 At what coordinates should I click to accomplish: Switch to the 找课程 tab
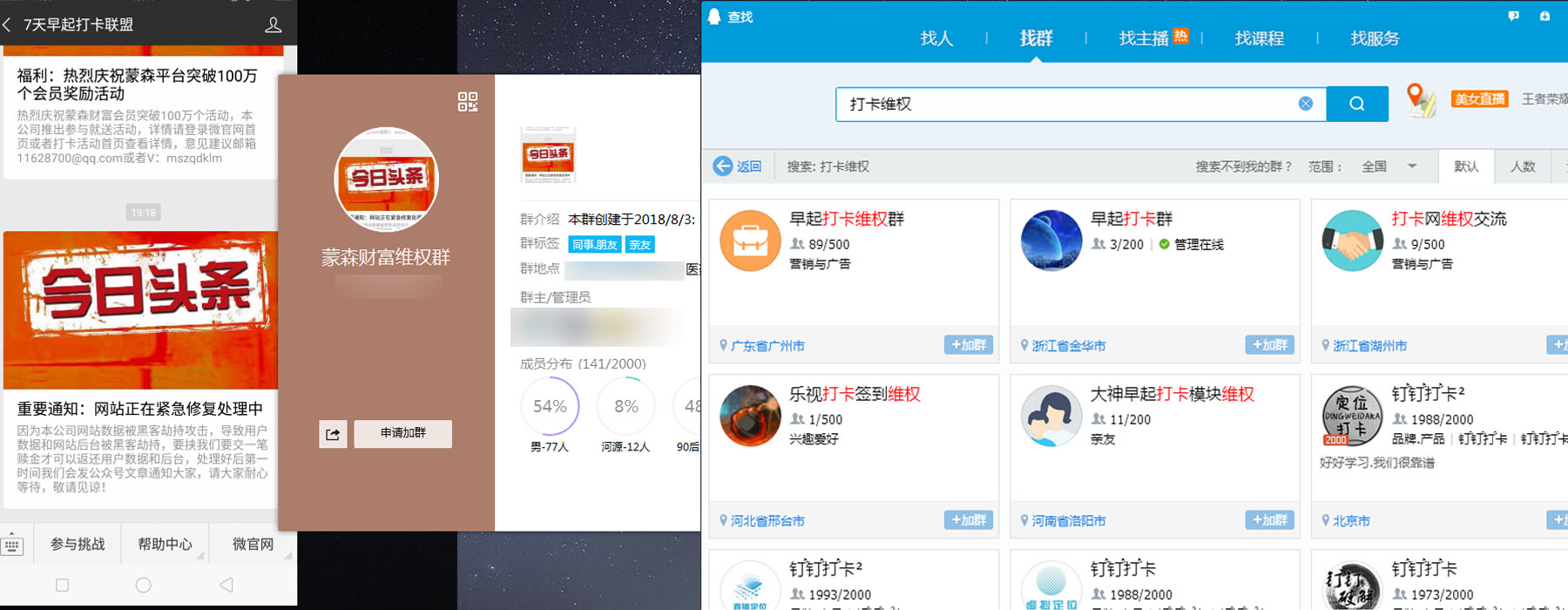pos(1260,38)
